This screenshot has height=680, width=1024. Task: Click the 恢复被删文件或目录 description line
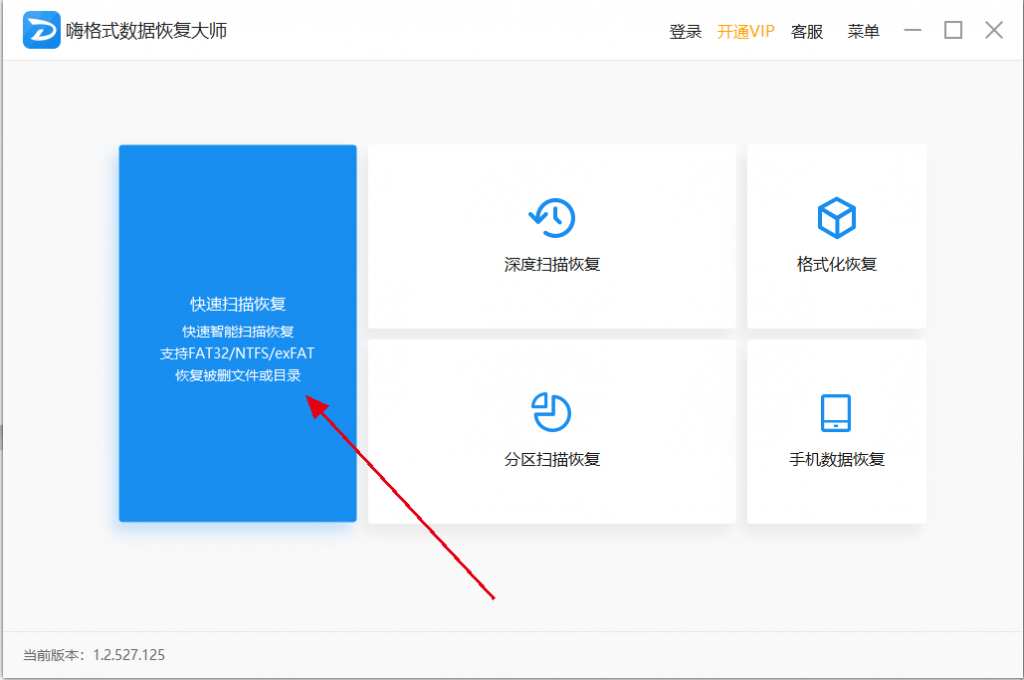click(238, 376)
